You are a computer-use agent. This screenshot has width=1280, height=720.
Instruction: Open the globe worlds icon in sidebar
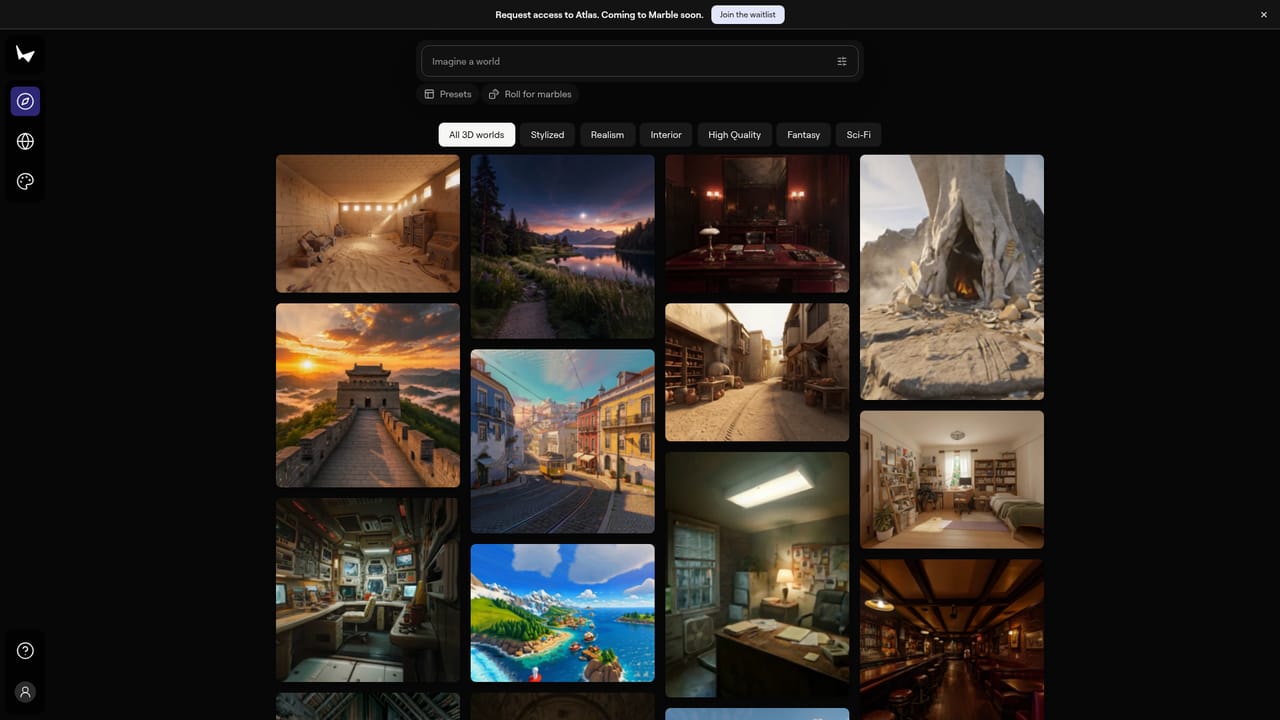[x=25, y=141]
